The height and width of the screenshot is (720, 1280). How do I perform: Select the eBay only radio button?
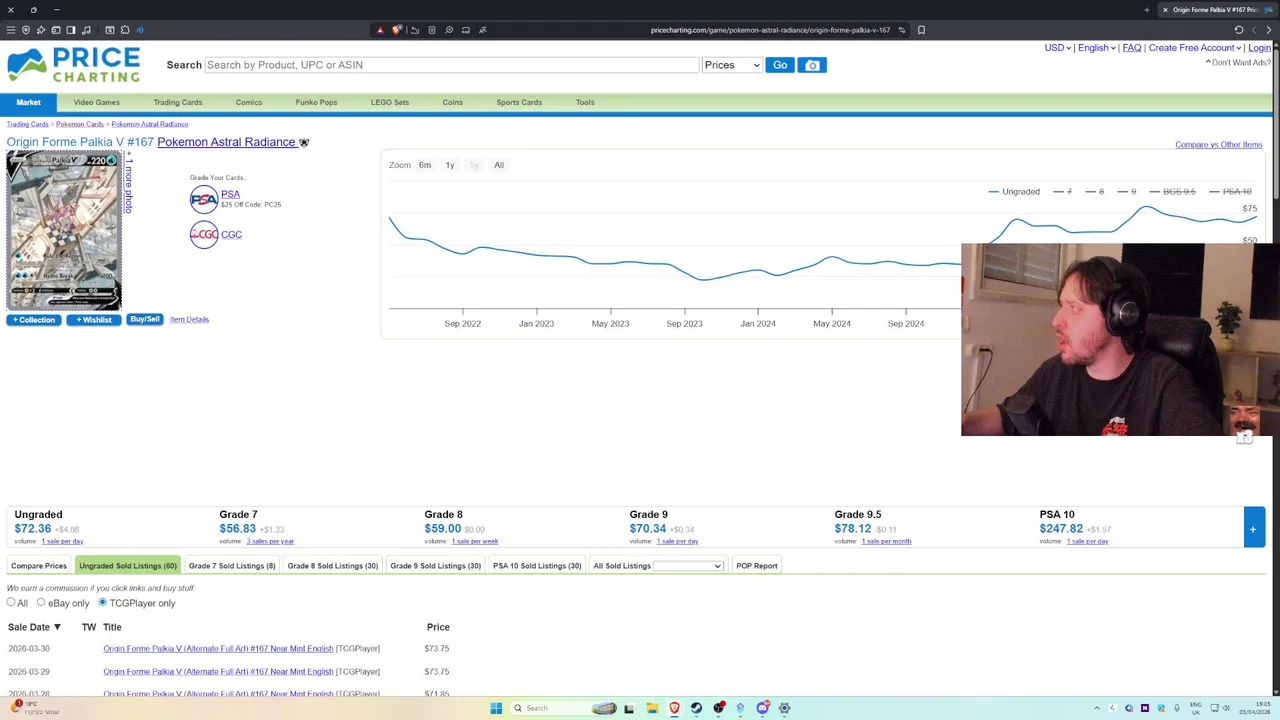[41, 603]
